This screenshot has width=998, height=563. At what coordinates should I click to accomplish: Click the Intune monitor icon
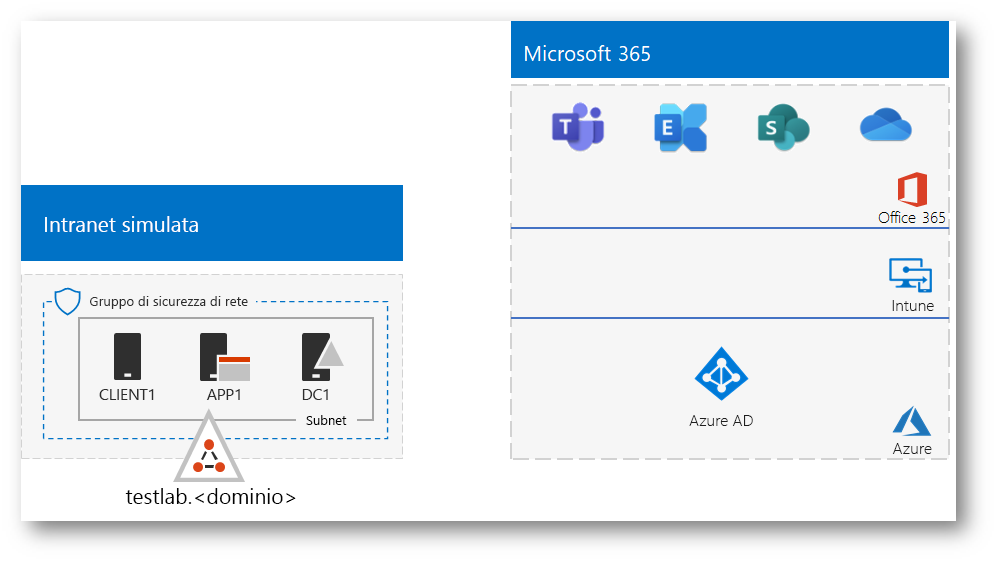[911, 275]
